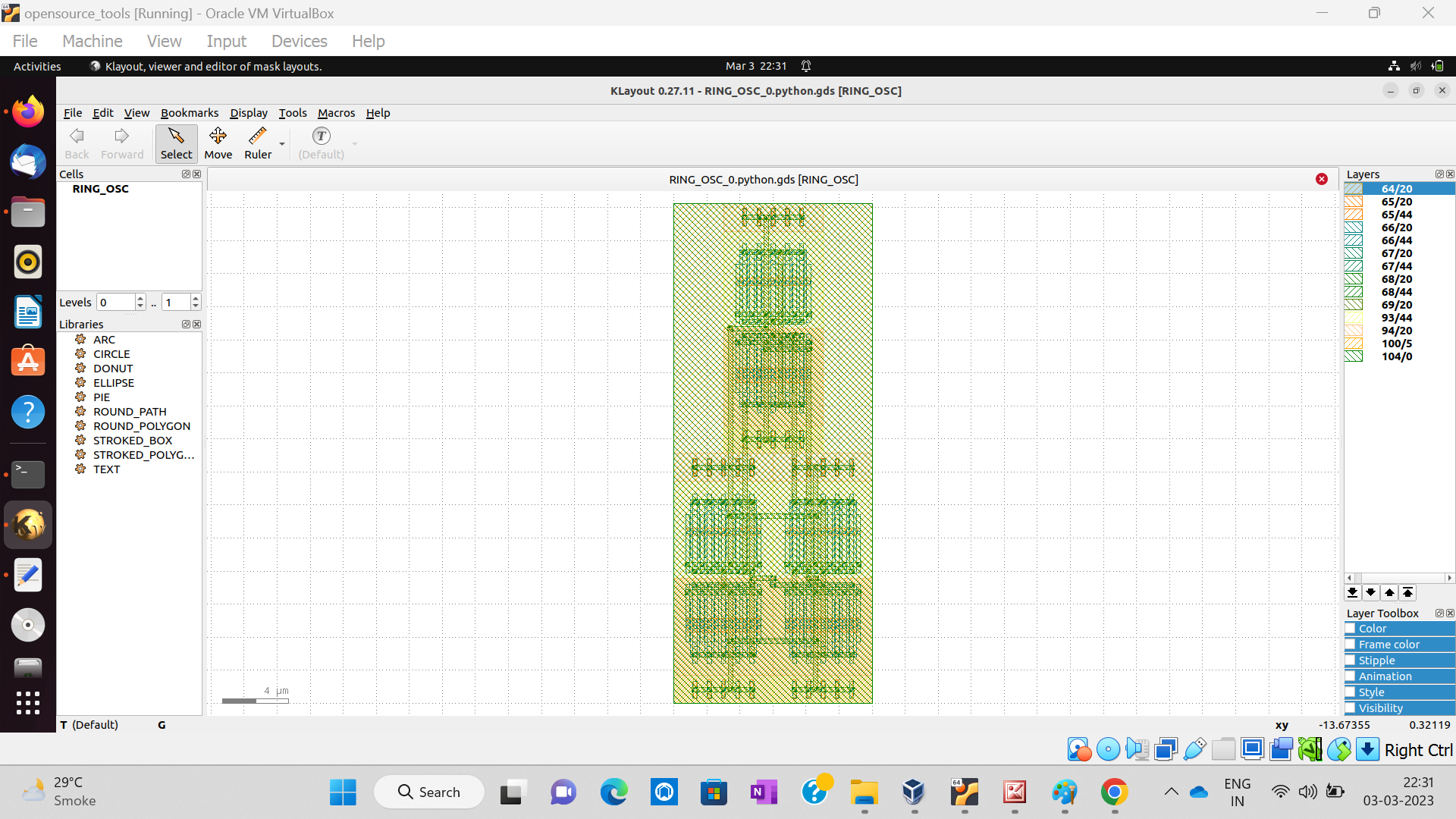Close the RING_OSC layout tab red button
This screenshot has height=819, width=1456.
click(1322, 179)
